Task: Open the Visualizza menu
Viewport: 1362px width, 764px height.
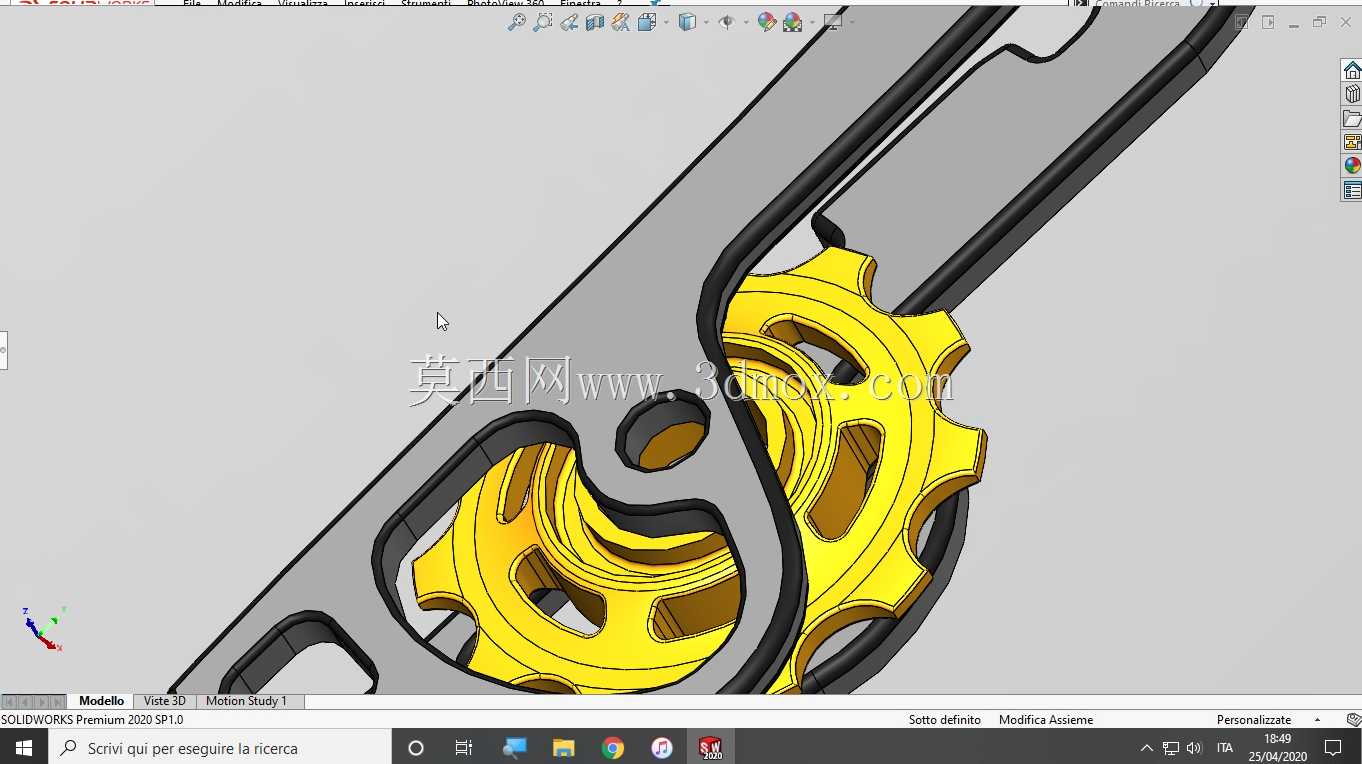Action: coord(303,4)
